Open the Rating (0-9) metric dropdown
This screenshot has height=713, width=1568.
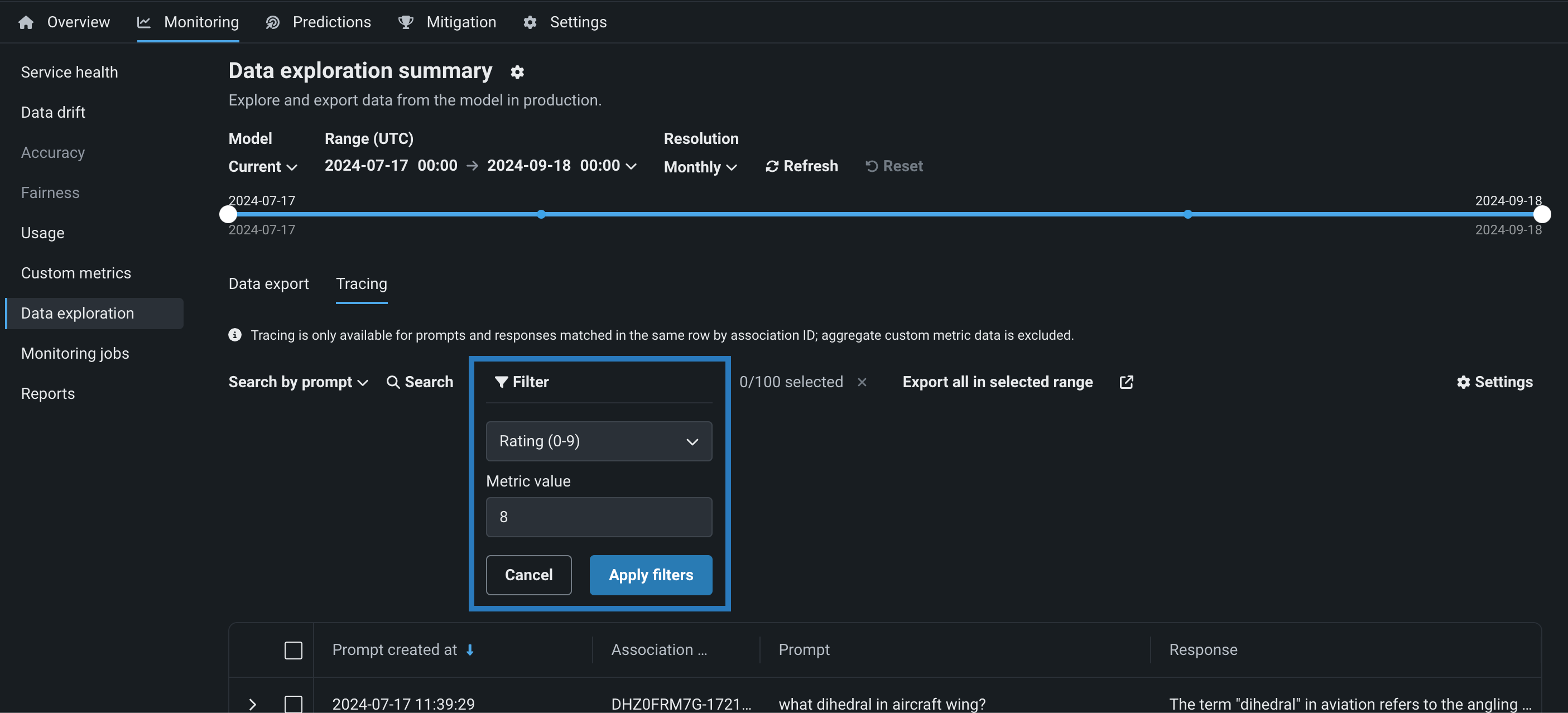tap(598, 441)
